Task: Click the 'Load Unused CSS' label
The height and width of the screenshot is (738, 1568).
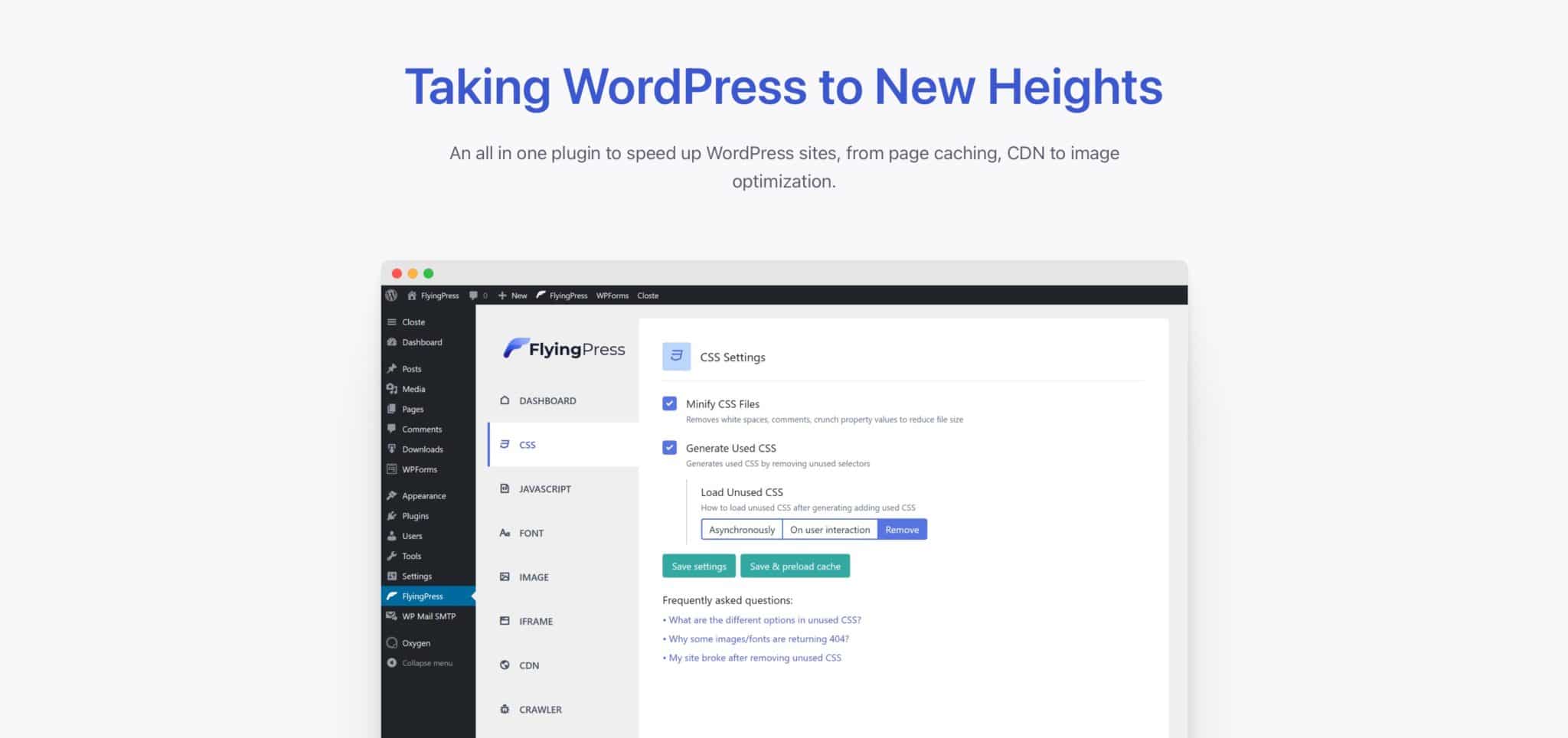Action: click(x=742, y=492)
